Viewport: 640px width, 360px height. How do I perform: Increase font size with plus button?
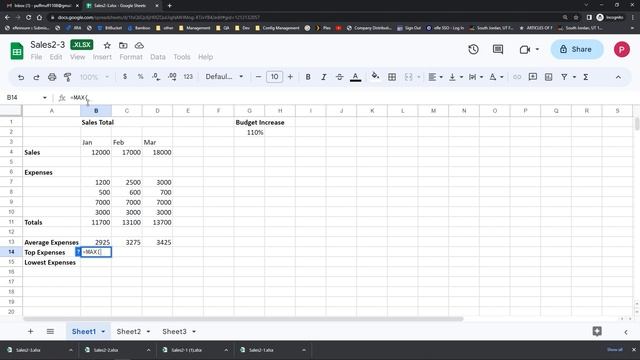(x=290, y=77)
